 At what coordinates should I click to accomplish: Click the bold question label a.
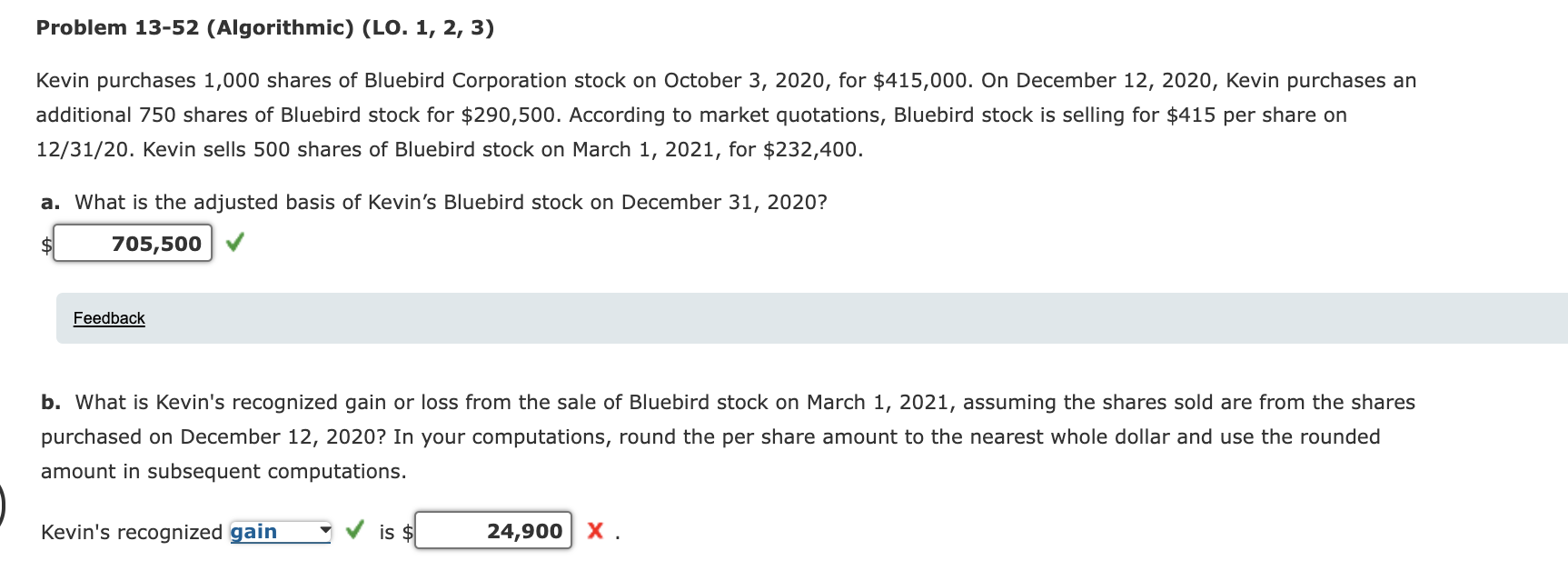click(50, 202)
